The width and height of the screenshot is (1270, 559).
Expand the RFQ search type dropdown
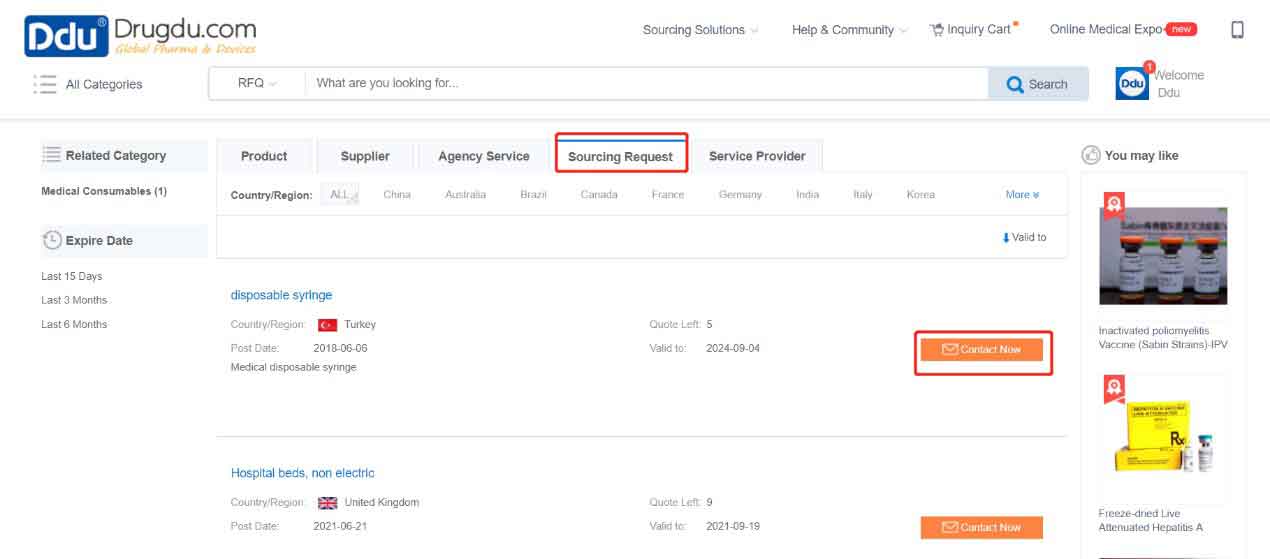[x=257, y=84]
